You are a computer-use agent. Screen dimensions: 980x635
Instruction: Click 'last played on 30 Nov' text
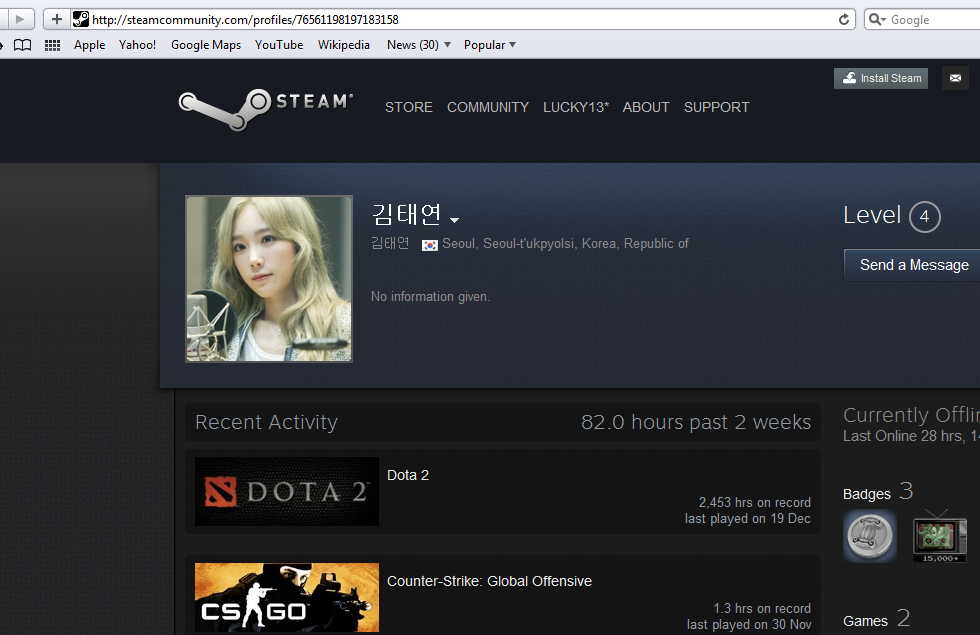click(x=749, y=624)
